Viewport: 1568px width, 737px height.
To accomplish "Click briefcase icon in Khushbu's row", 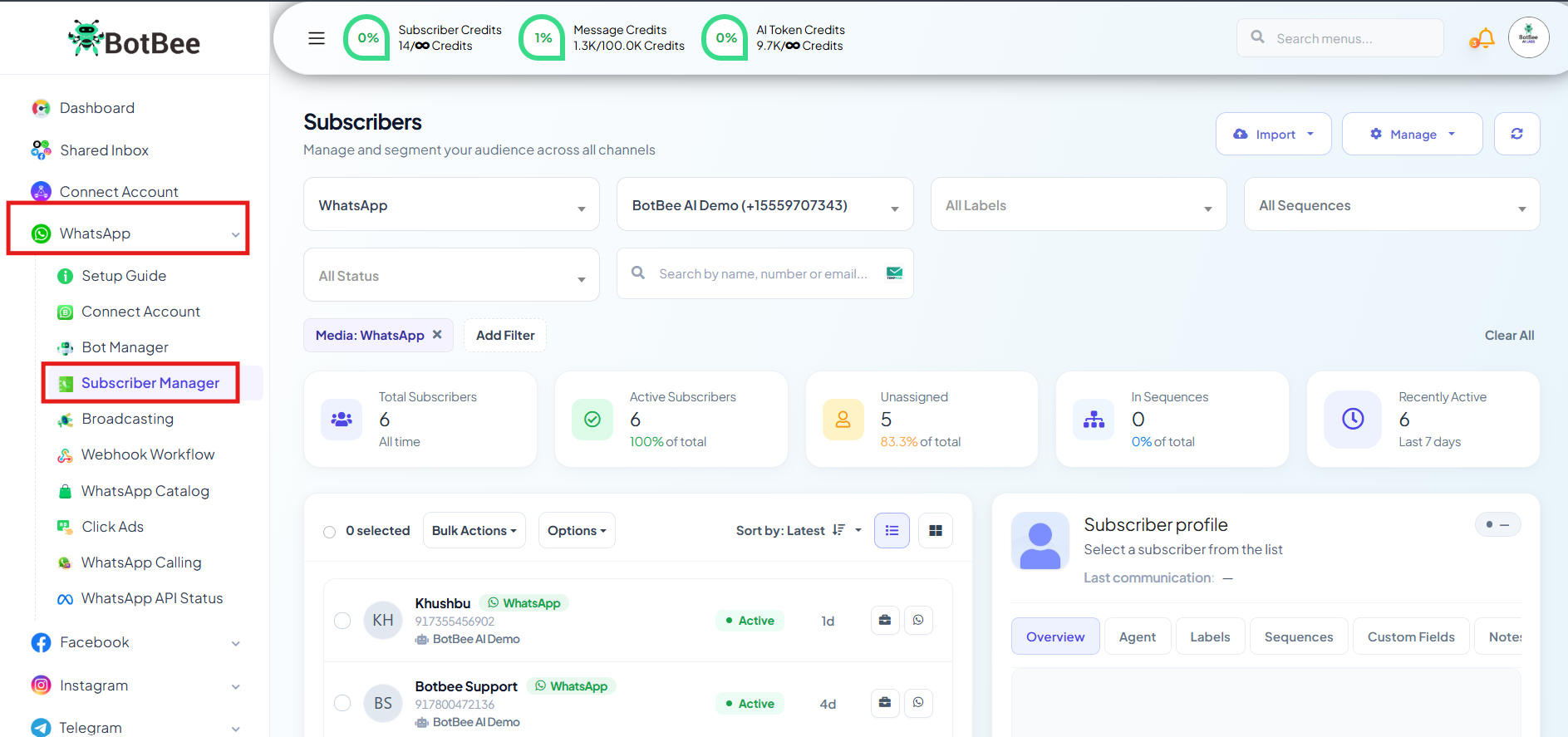I will point(885,620).
